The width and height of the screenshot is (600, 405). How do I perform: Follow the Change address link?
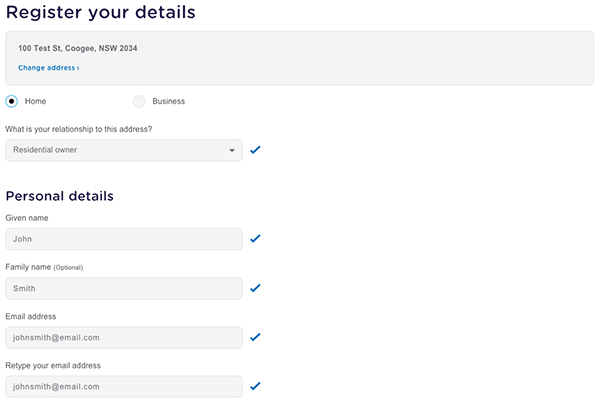(x=48, y=68)
